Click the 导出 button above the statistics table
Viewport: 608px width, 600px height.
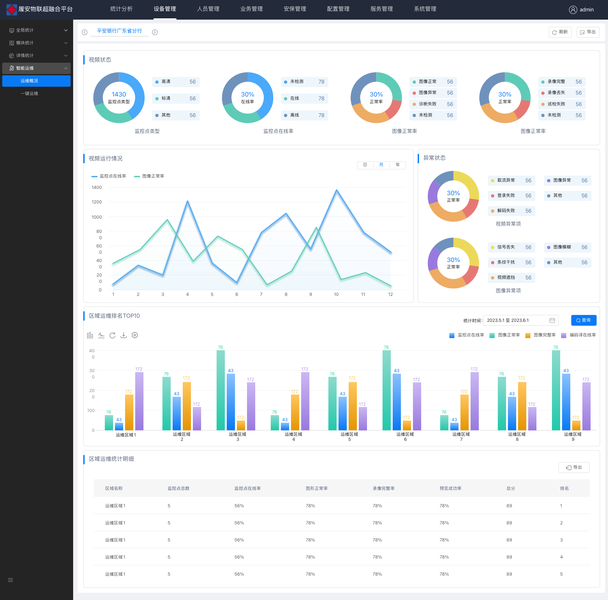(x=574, y=467)
